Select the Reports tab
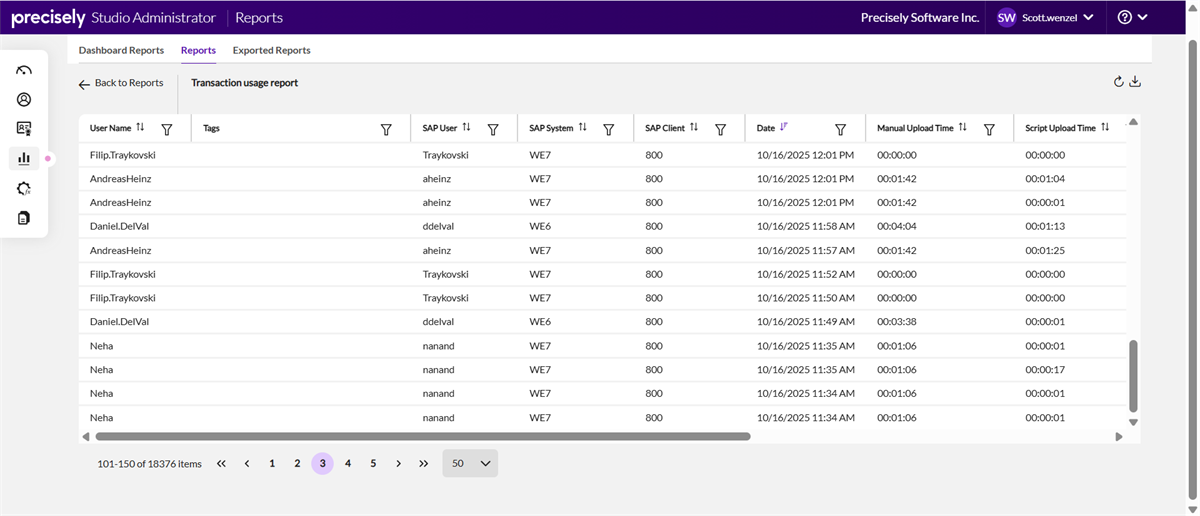Viewport: 1200px width, 516px height. 198,50
